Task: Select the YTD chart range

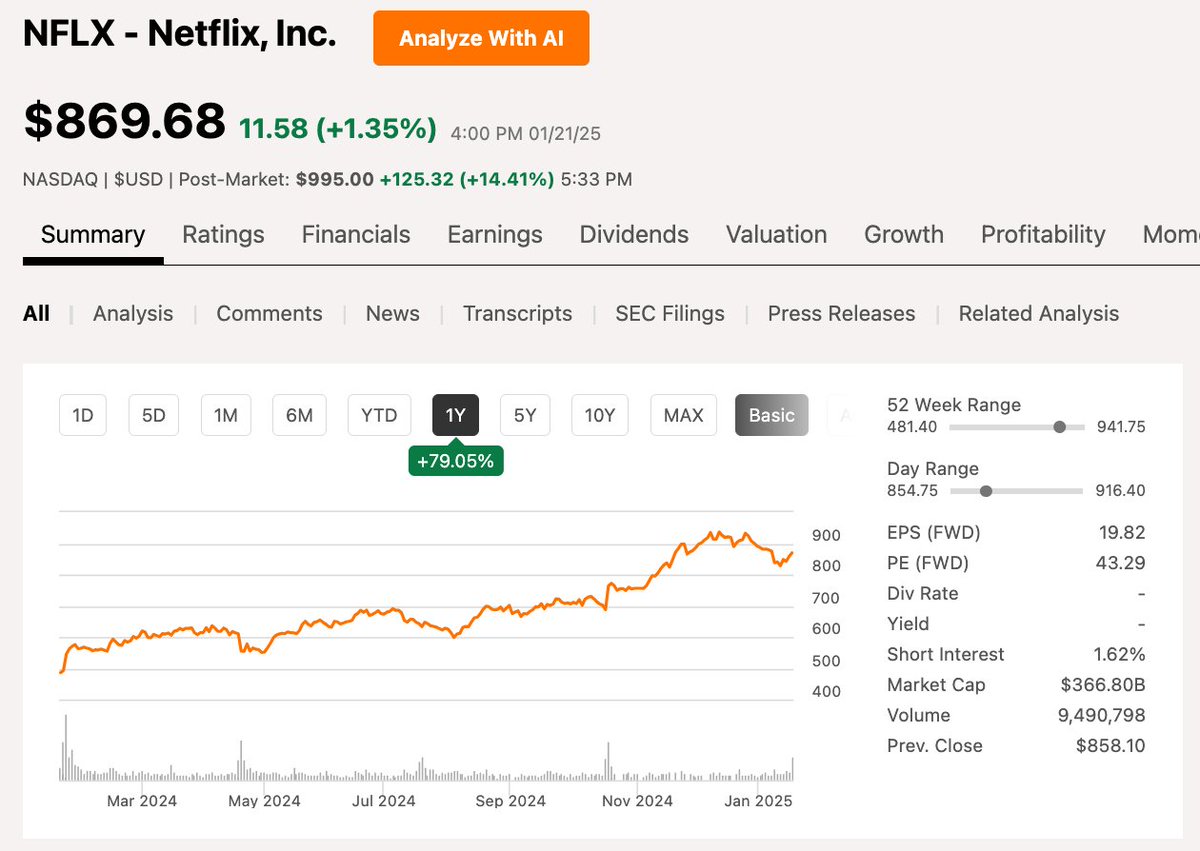Action: pyautogui.click(x=379, y=414)
